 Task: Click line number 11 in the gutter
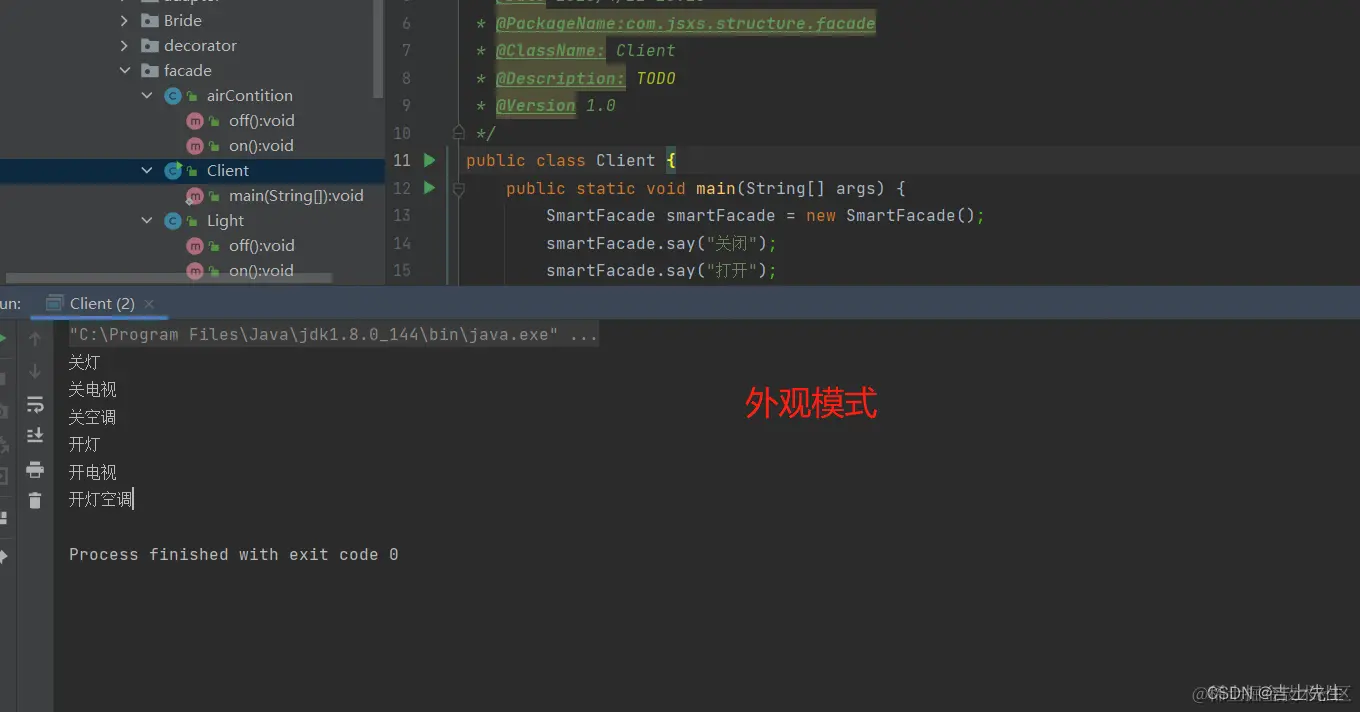401,160
